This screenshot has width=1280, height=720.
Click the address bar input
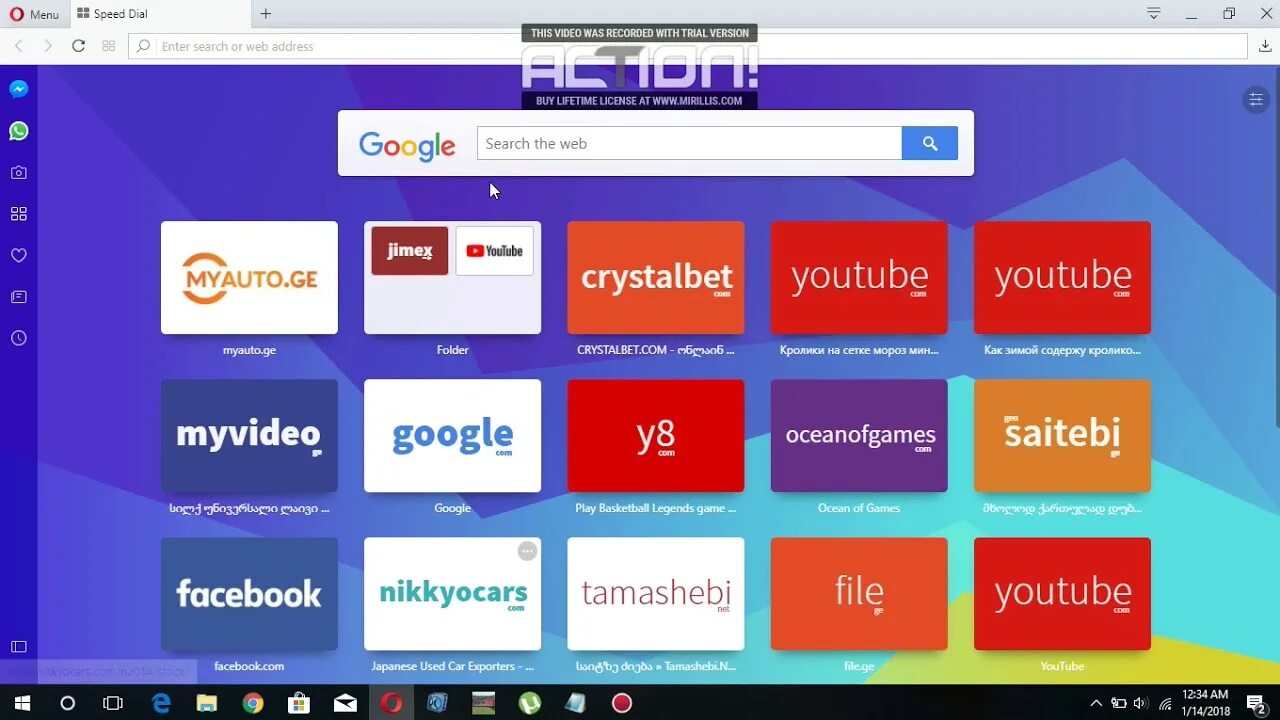pyautogui.click(x=688, y=46)
